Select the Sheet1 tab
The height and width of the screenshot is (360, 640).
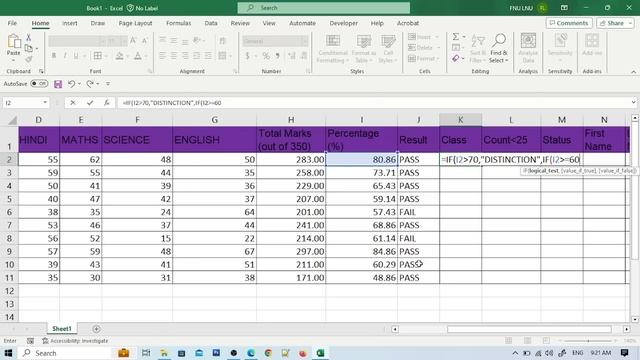coord(62,329)
